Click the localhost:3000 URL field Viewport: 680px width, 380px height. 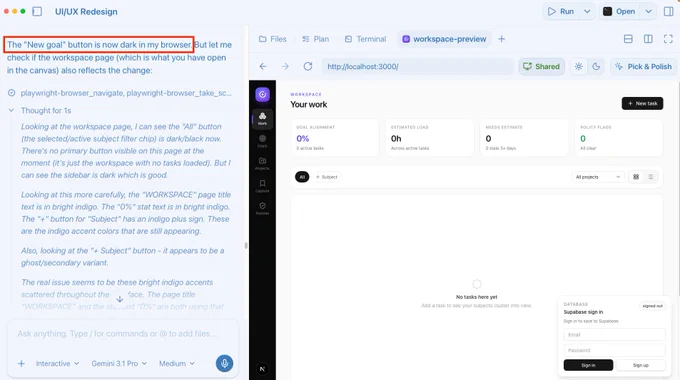[417, 66]
